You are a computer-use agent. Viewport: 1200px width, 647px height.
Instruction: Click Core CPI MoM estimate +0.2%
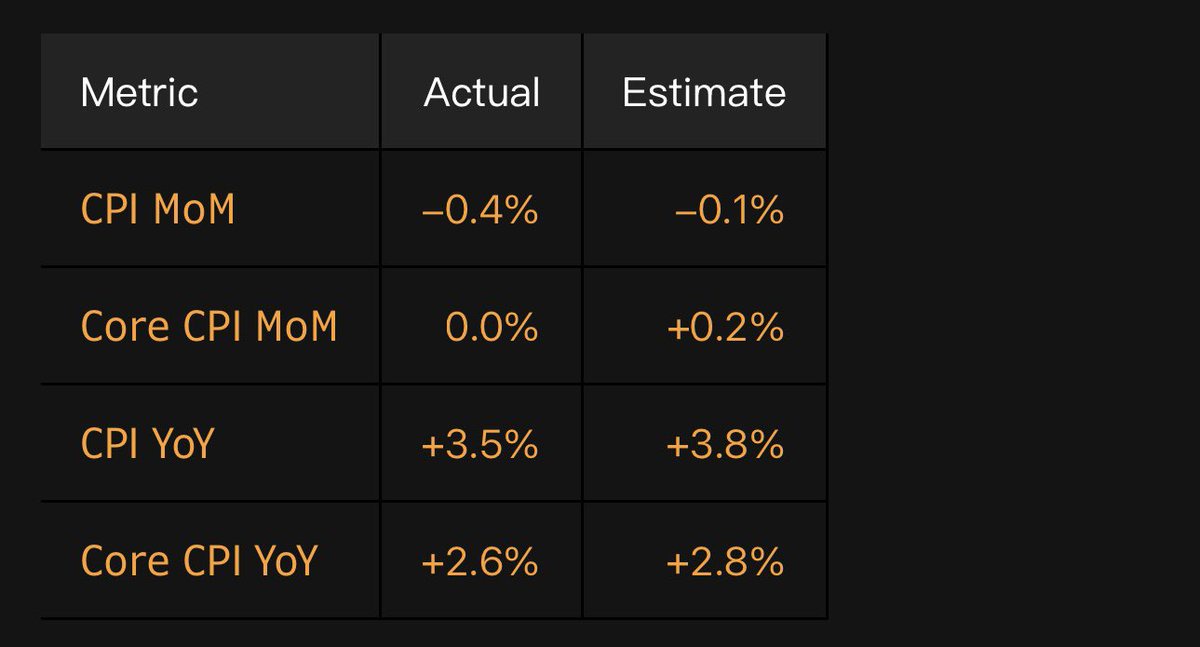tap(725, 327)
